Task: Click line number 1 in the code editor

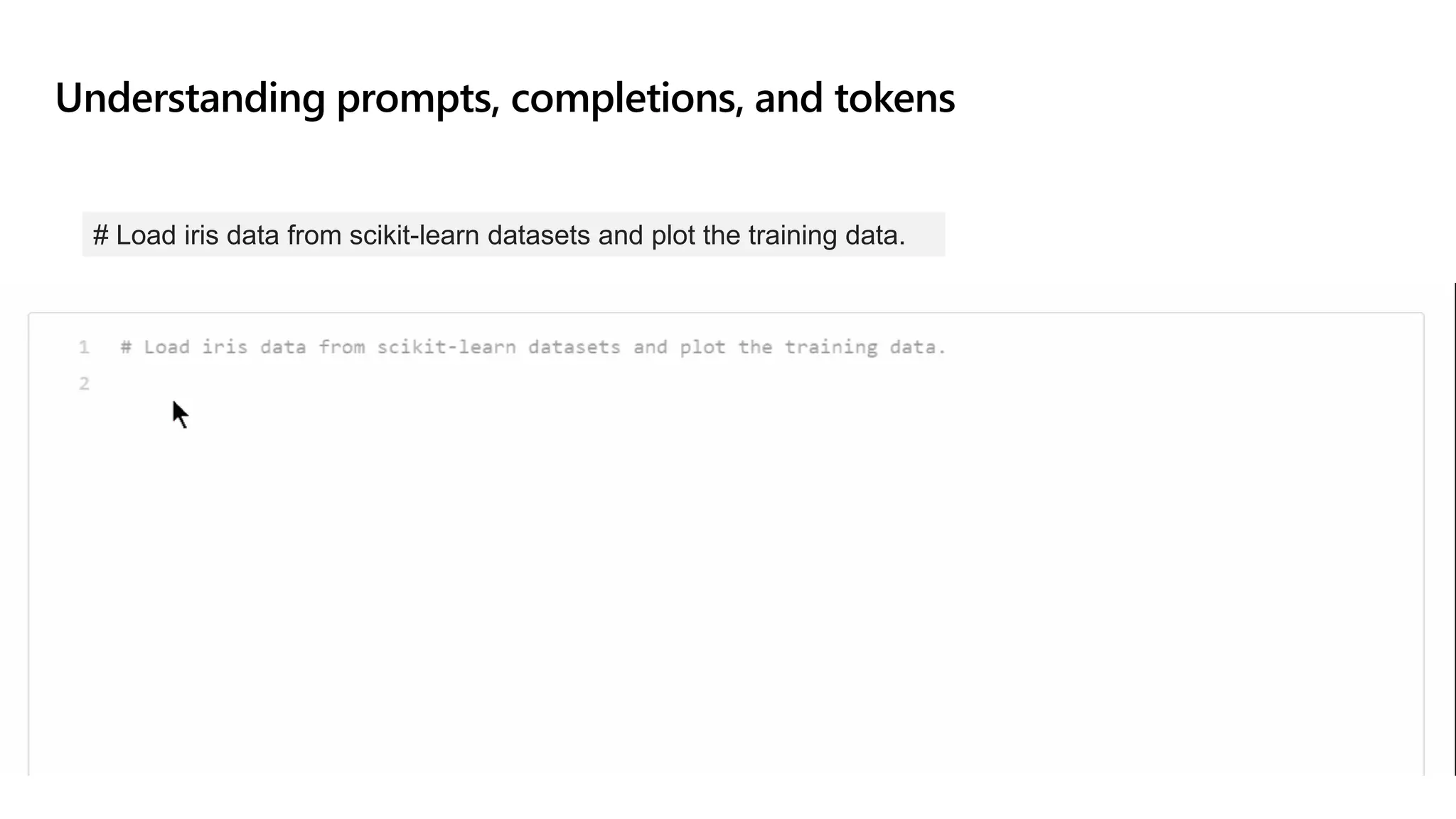Action: [84, 347]
